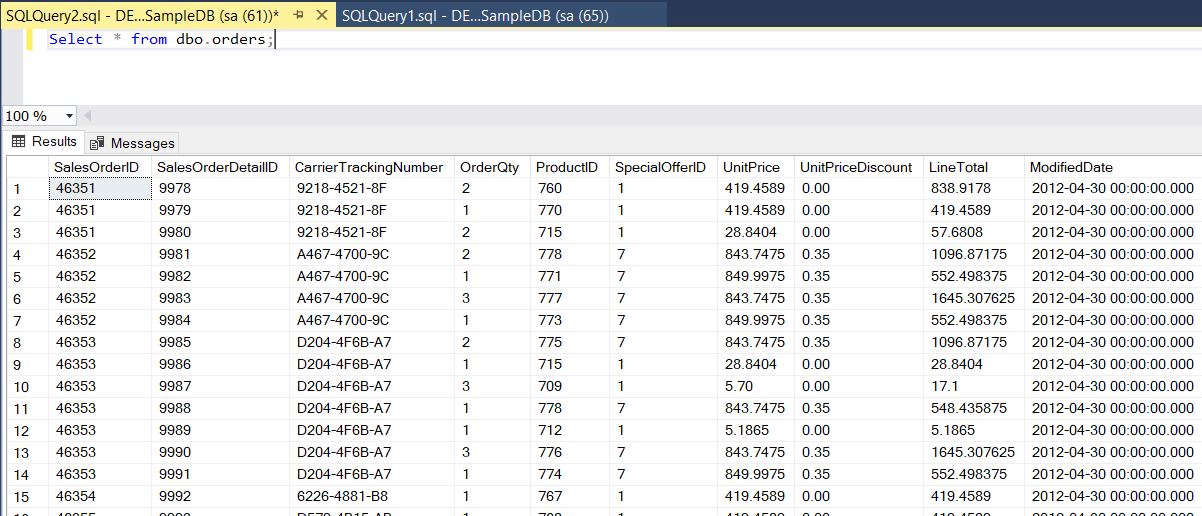Select the ModifiedDate column header
The height and width of the screenshot is (516, 1202).
pyautogui.click(x=1070, y=167)
